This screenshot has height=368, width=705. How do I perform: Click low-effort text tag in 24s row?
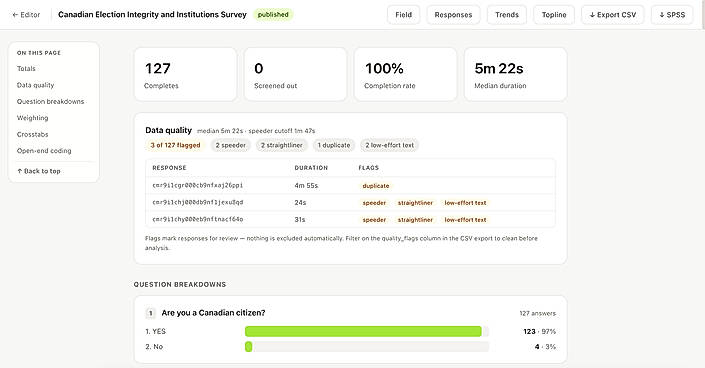(465, 203)
